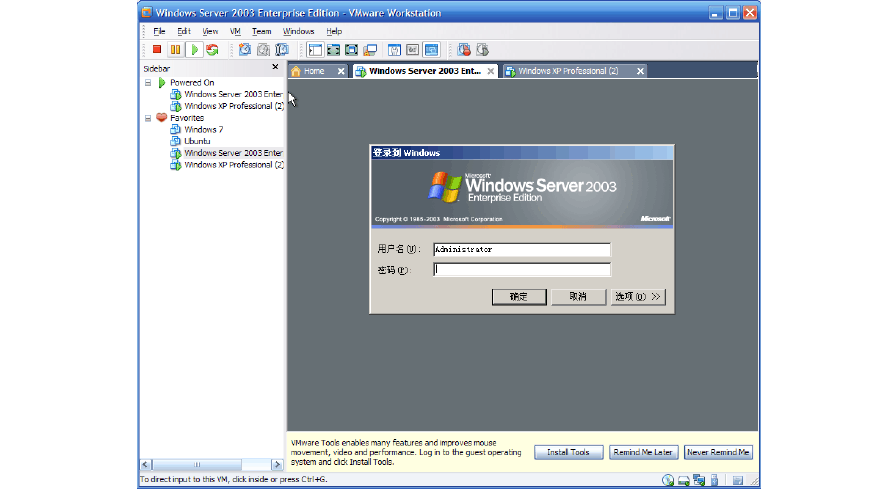Click the Reset virtual machine icon
Screen dimensions: 893x489
coord(212,50)
